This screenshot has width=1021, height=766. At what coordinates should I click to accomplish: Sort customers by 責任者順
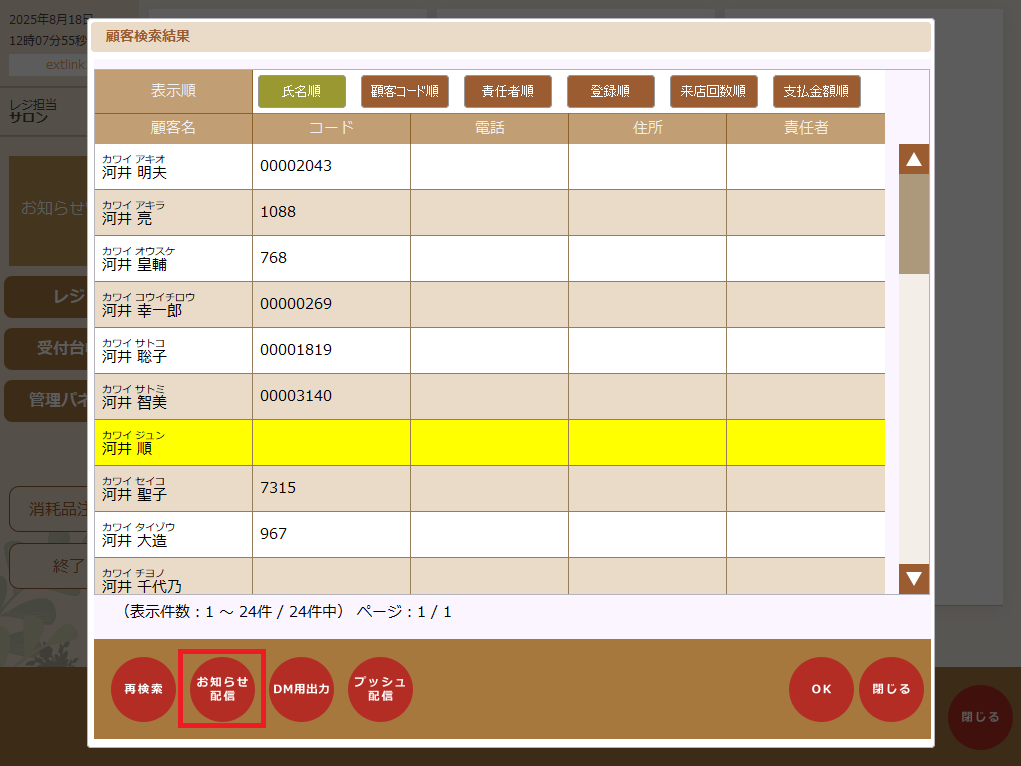click(x=507, y=91)
